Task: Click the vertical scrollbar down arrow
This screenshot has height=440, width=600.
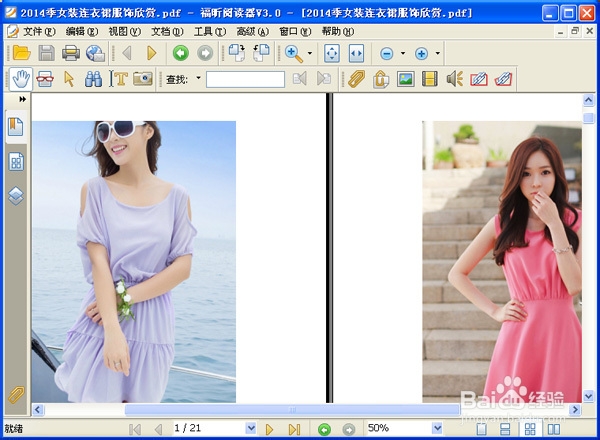Action: [x=589, y=396]
